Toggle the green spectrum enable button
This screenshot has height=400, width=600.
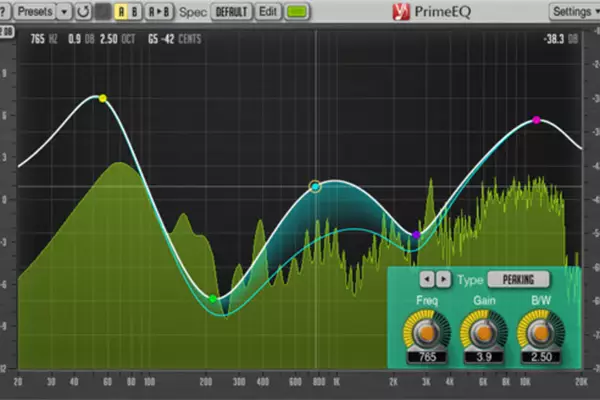coord(297,12)
